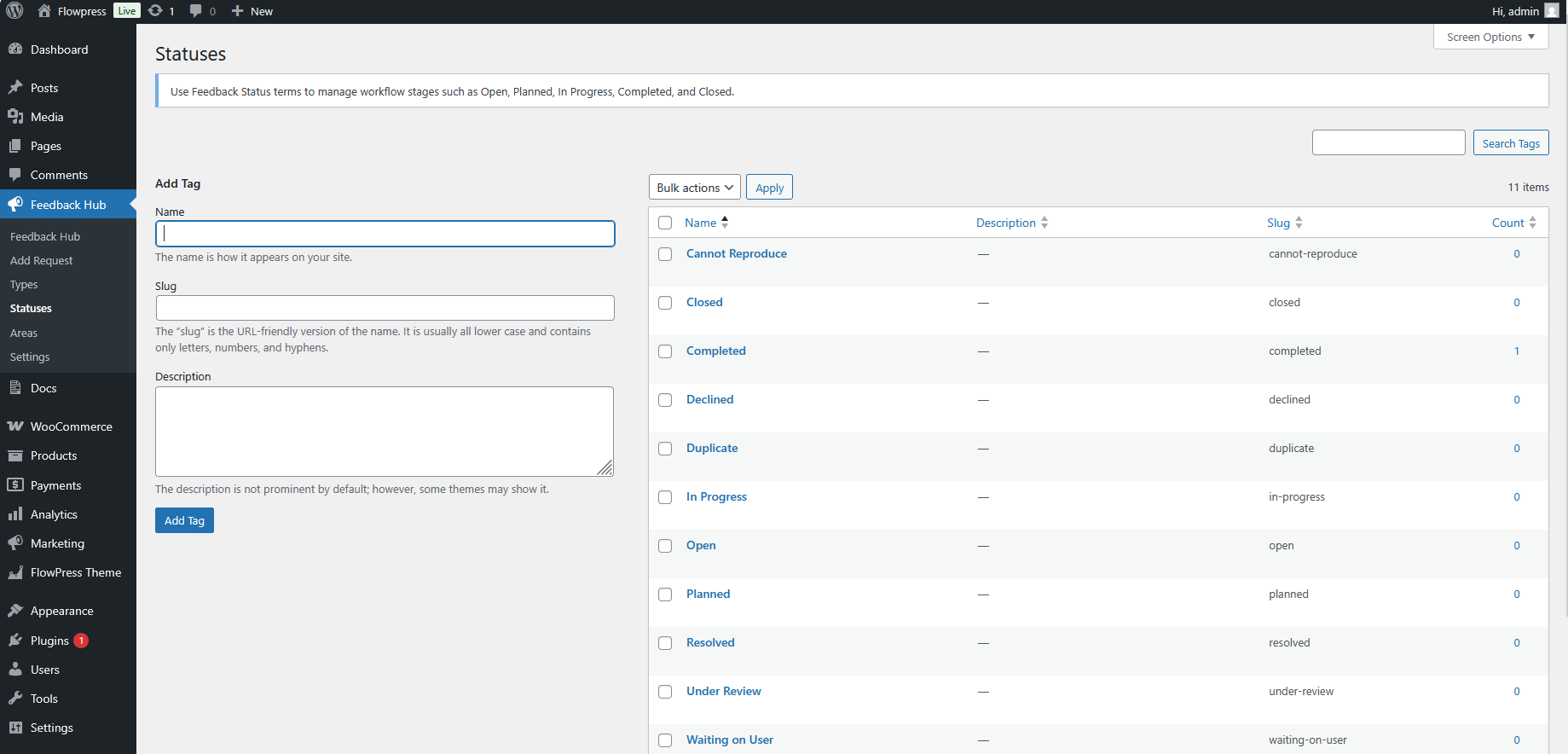This screenshot has height=754, width=1568.
Task: Click the Appearance brush icon
Action: (x=15, y=611)
